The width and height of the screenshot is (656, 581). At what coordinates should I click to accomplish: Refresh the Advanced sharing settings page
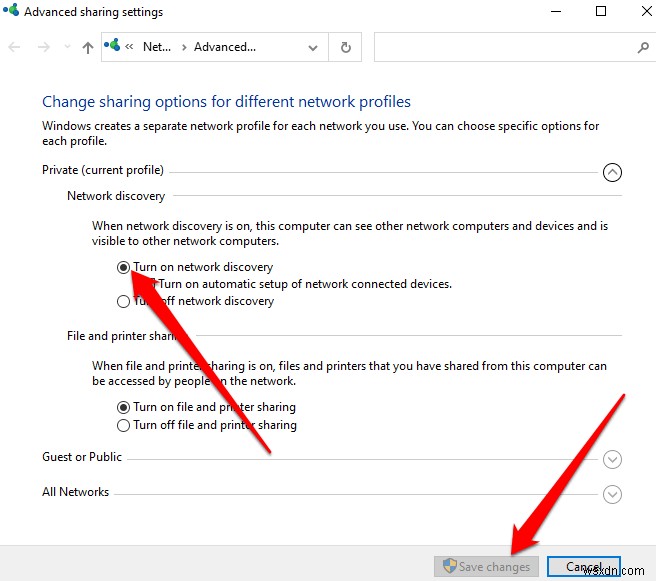click(x=345, y=47)
